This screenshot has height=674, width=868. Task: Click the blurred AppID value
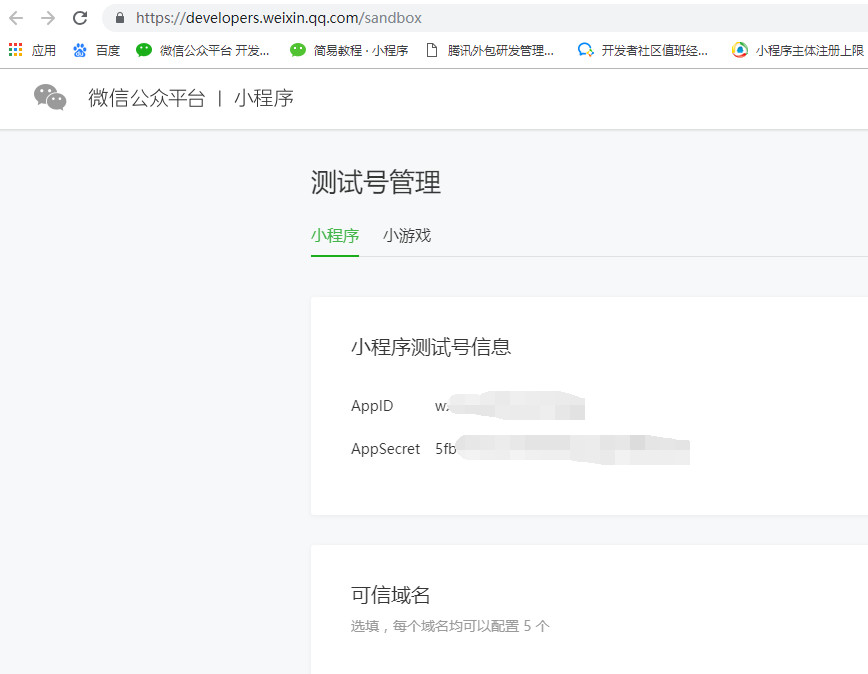tap(510, 406)
